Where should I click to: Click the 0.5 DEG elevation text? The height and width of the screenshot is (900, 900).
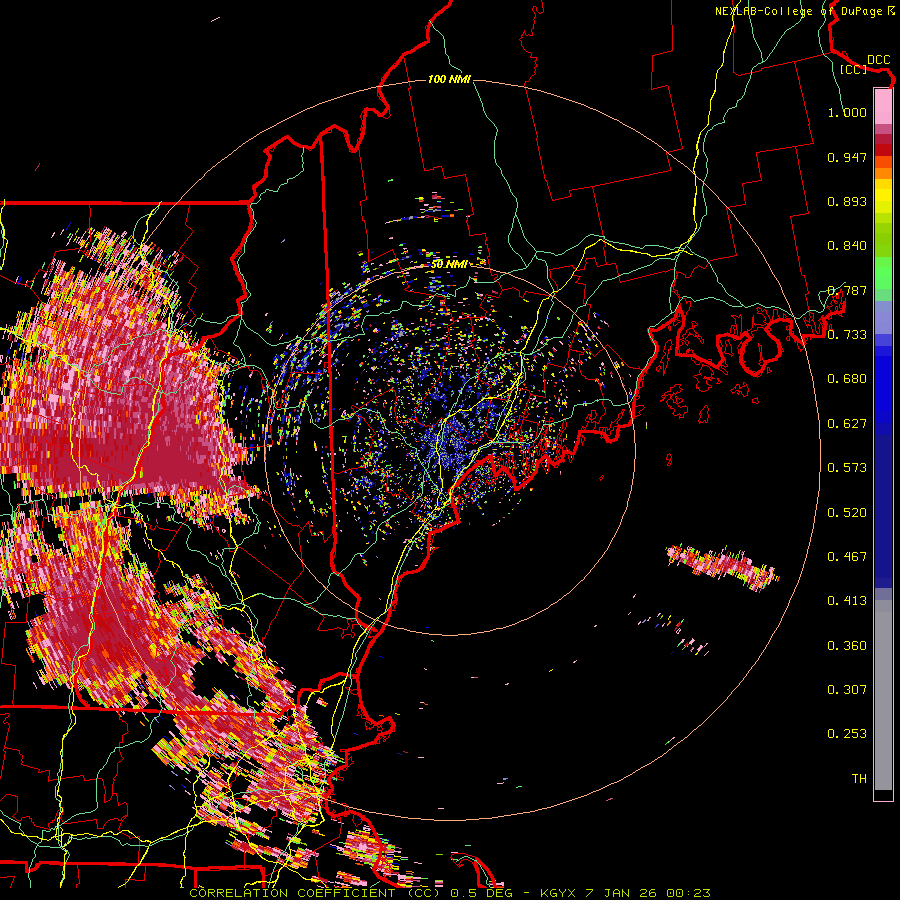(483, 893)
